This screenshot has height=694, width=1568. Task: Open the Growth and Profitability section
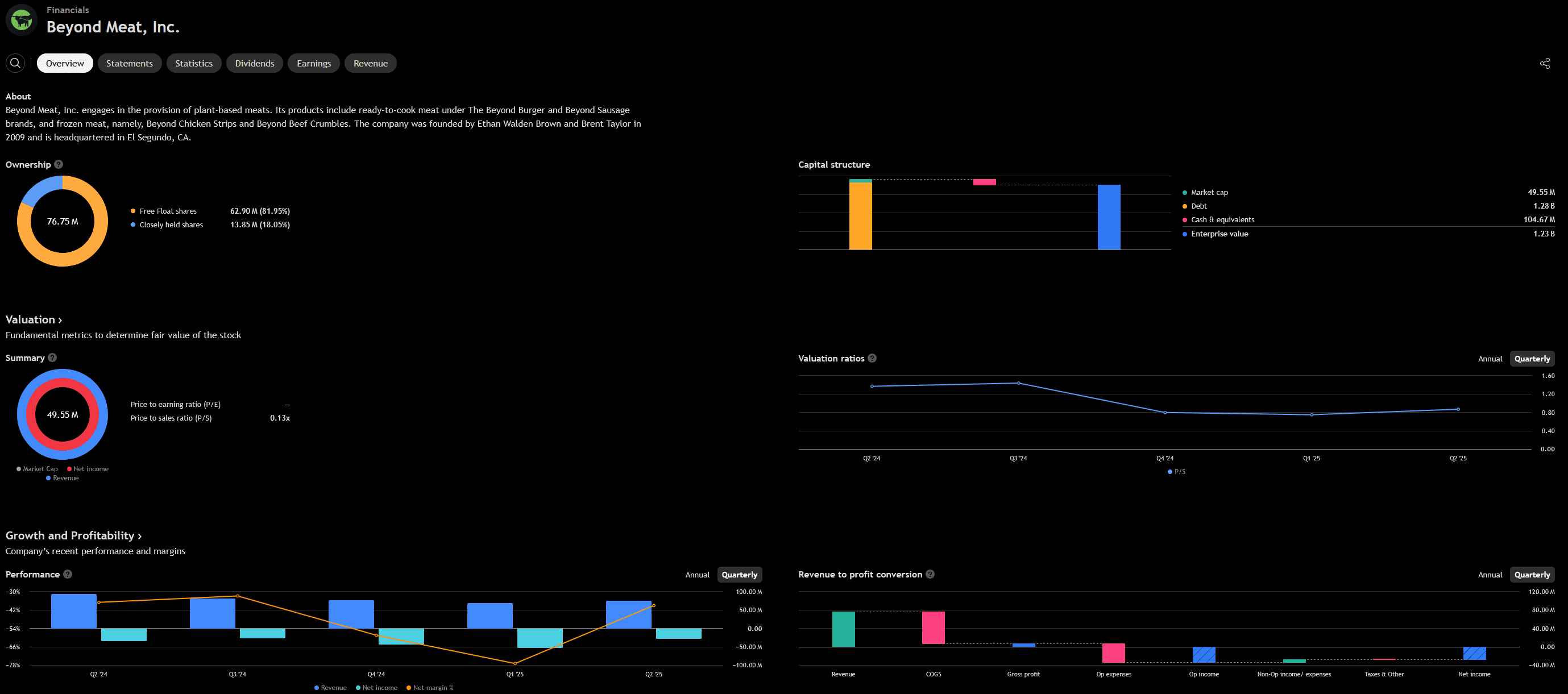(73, 536)
